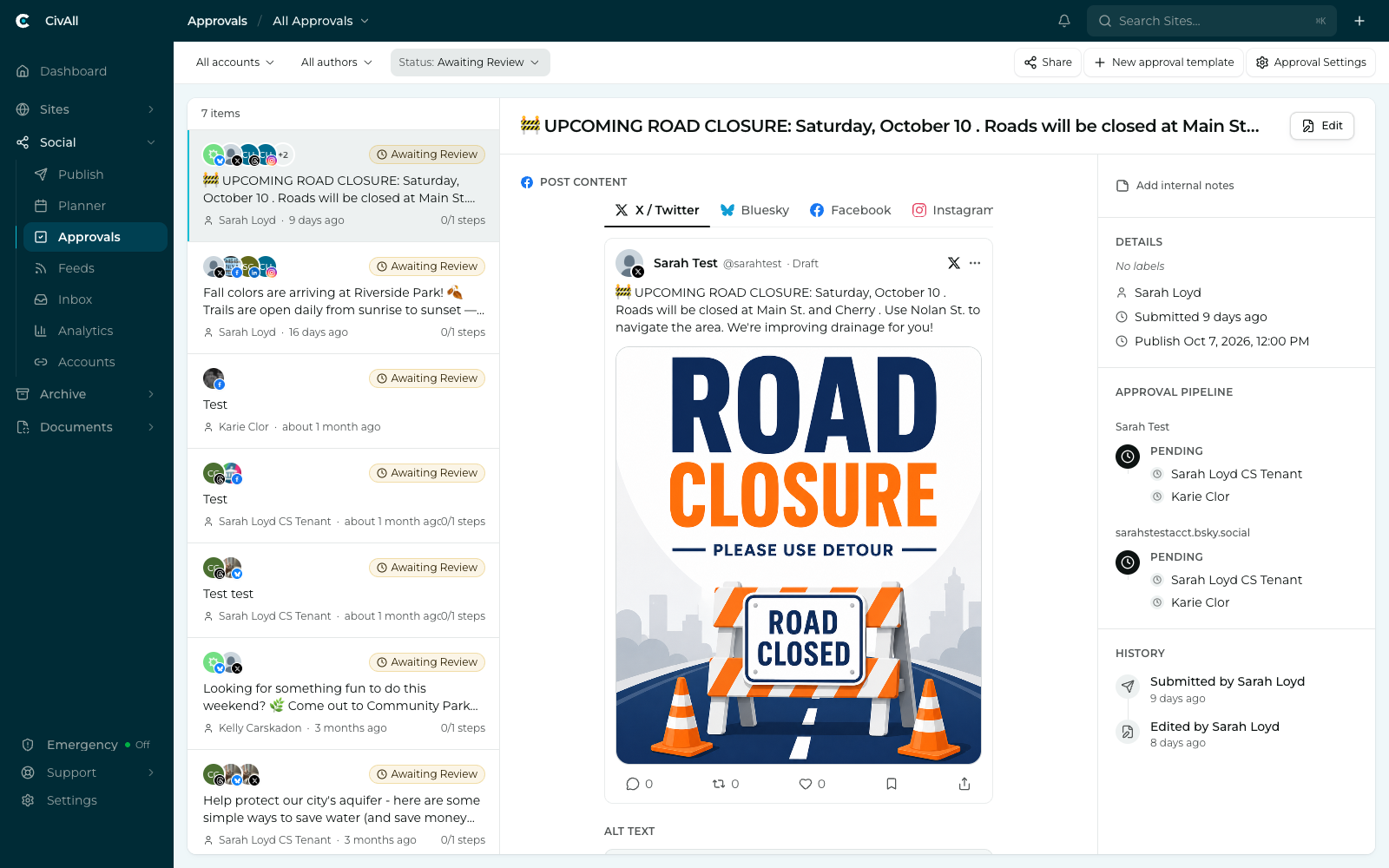Screen dimensions: 1389x868
Task: Expand Documents section
Action: click(x=87, y=427)
